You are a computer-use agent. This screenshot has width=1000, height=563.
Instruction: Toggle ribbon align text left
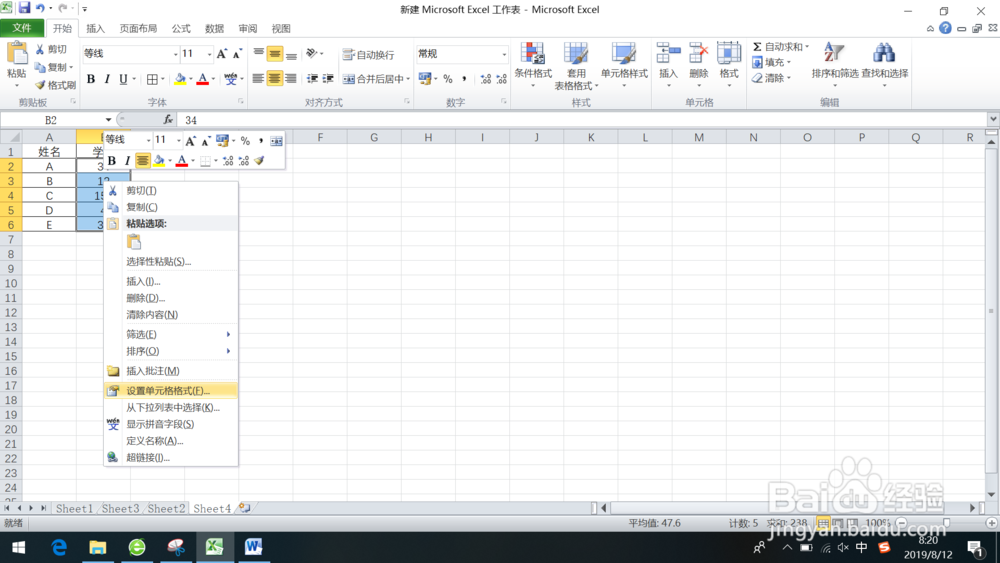tap(258, 79)
